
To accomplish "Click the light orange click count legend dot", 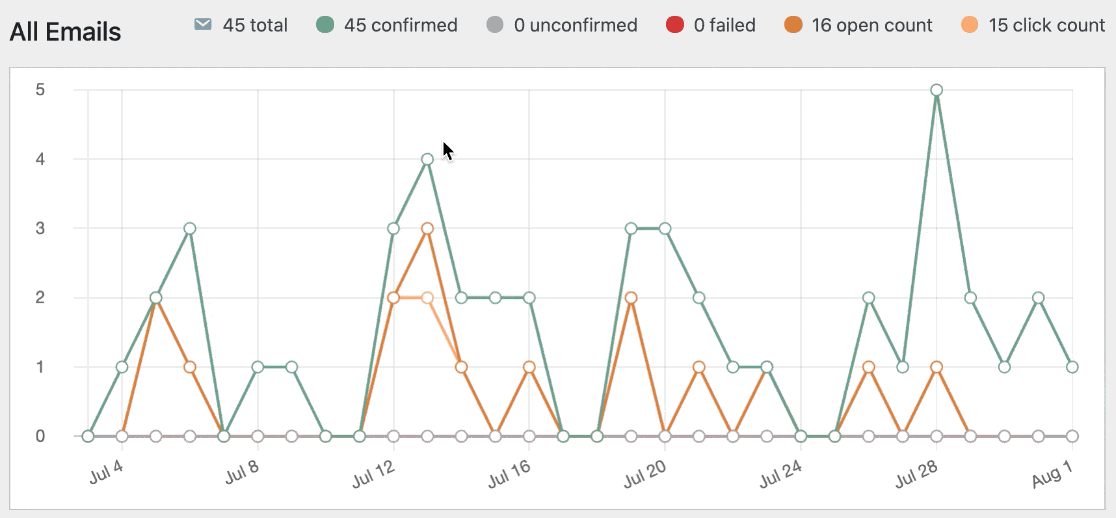I will tap(969, 24).
